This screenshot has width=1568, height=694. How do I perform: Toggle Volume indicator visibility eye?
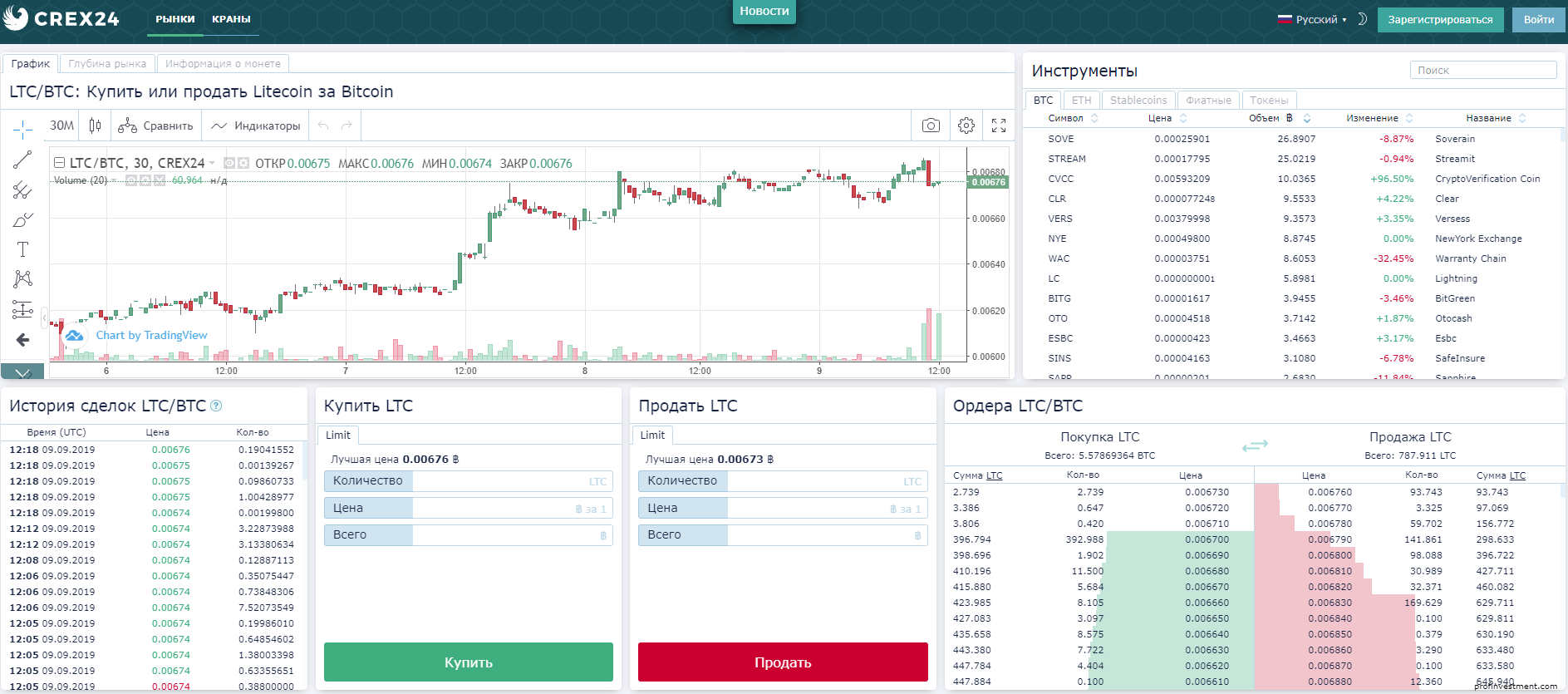coord(131,180)
